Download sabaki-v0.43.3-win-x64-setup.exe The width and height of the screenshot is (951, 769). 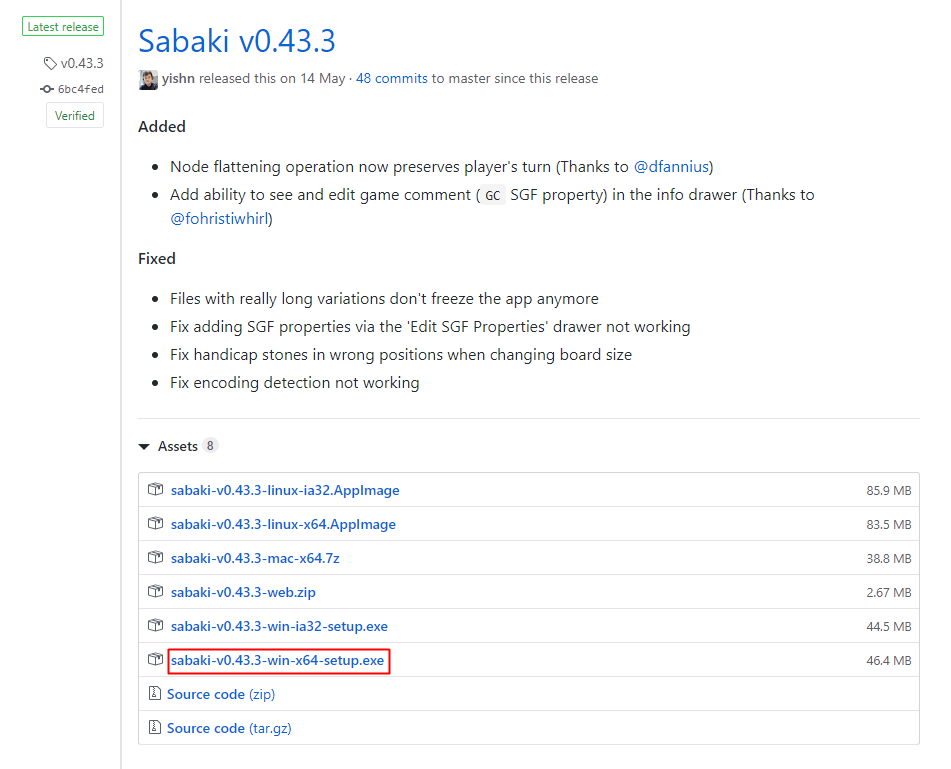(277, 660)
